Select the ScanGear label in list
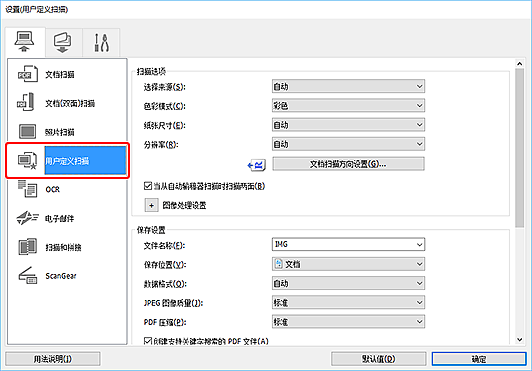This screenshot has height=371, width=532. pos(61,276)
